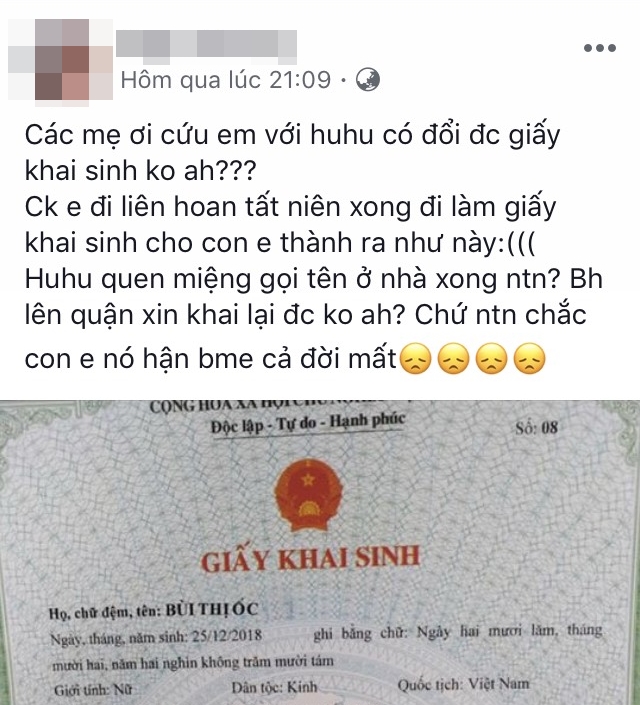Open the blurred profile avatar
Image resolution: width=640 pixels, height=705 pixels.
coord(61,59)
